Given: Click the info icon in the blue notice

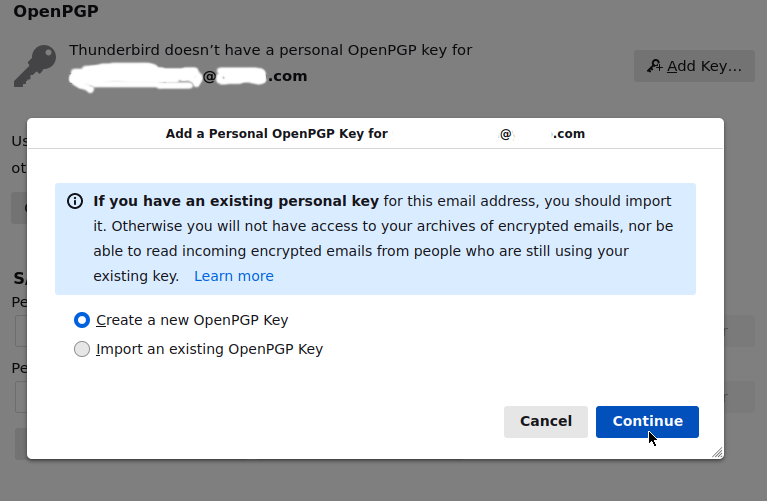Looking at the screenshot, I should coord(75,201).
